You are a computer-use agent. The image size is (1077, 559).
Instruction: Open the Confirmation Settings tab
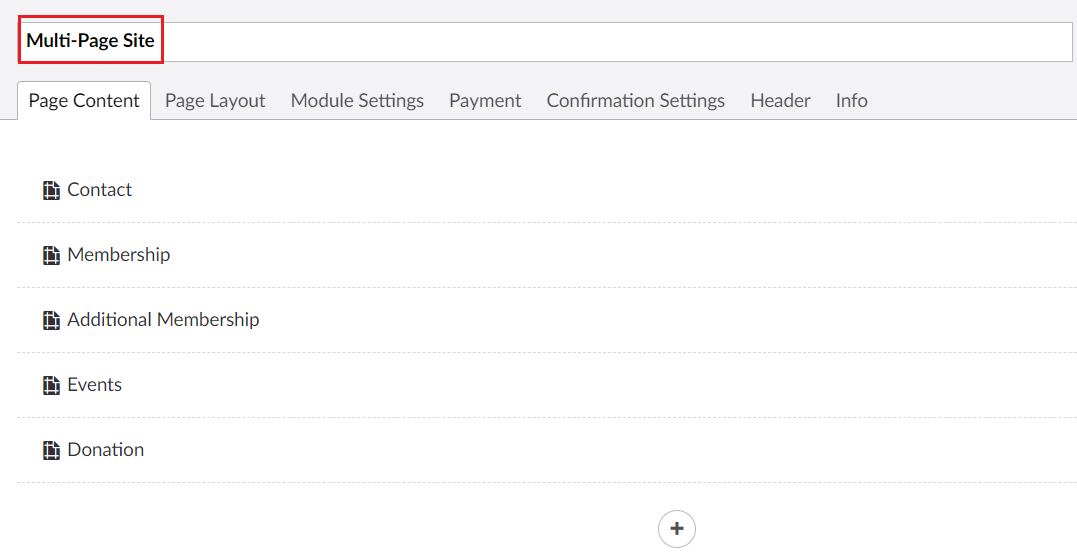point(635,101)
